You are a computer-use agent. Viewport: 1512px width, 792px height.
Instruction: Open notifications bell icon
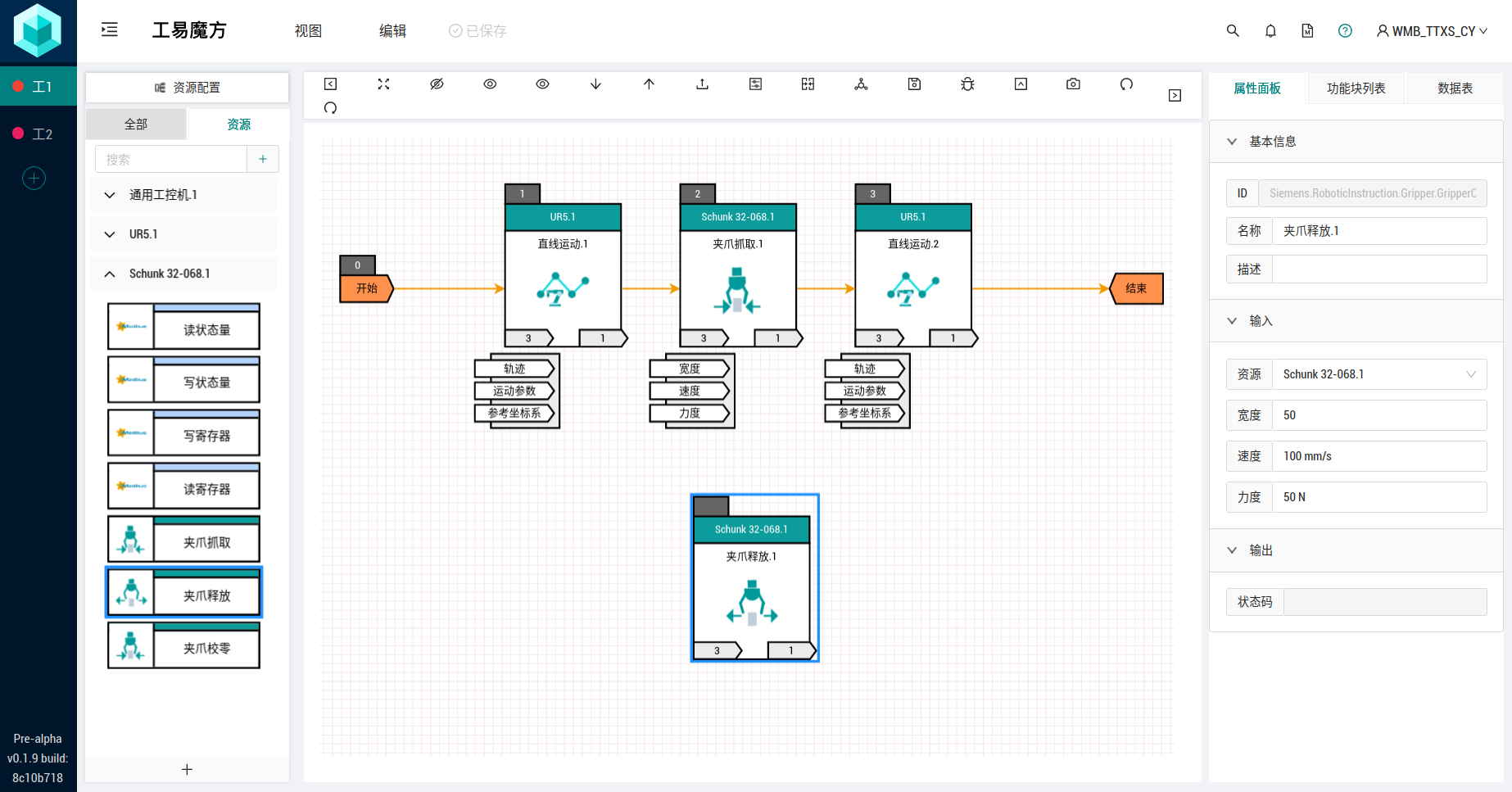pyautogui.click(x=1270, y=30)
